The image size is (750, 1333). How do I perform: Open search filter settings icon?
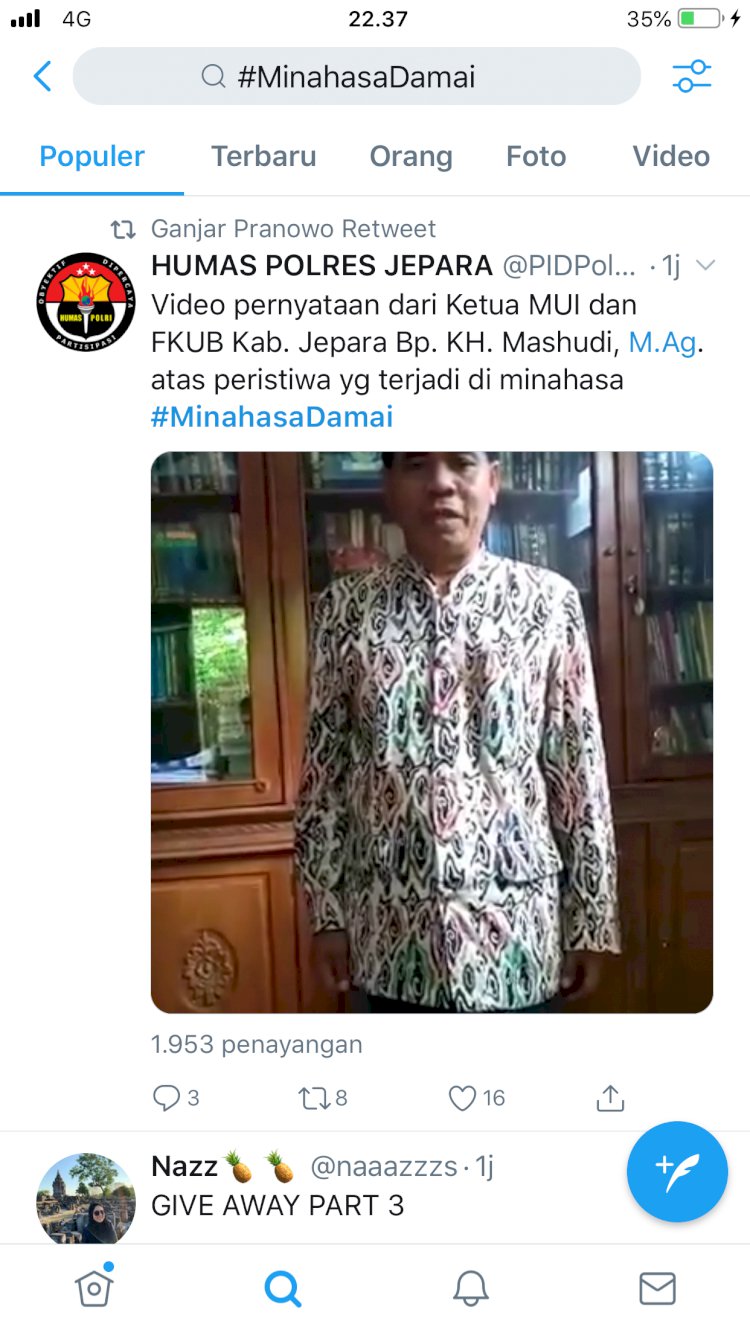click(x=691, y=76)
